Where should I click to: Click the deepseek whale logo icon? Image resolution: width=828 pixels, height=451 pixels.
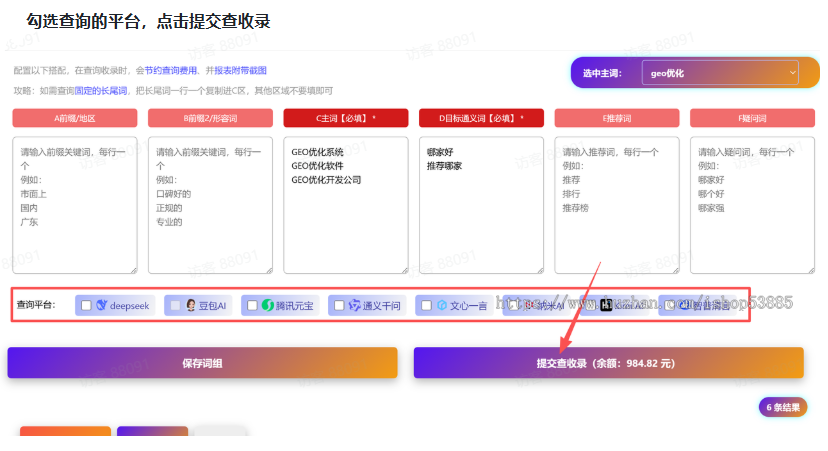tap(101, 305)
